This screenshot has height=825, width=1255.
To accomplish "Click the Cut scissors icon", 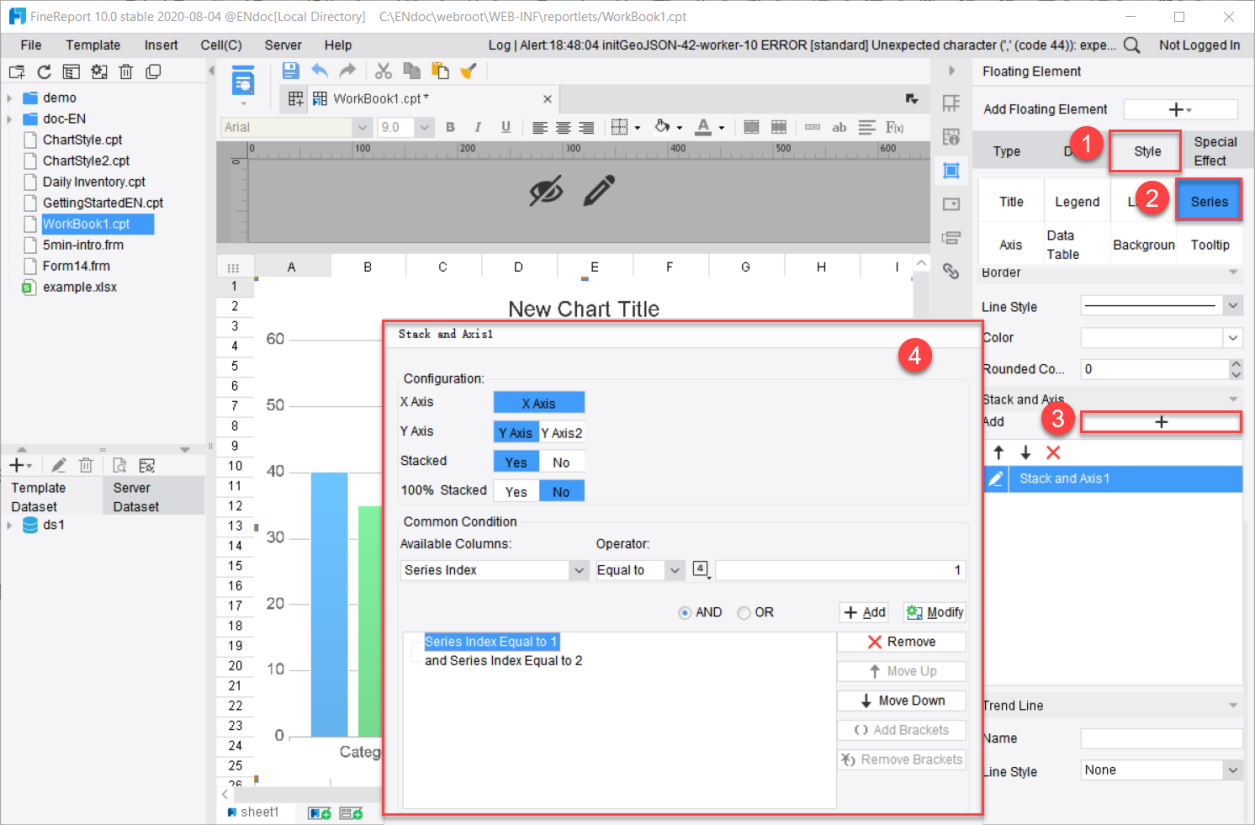I will tap(383, 70).
